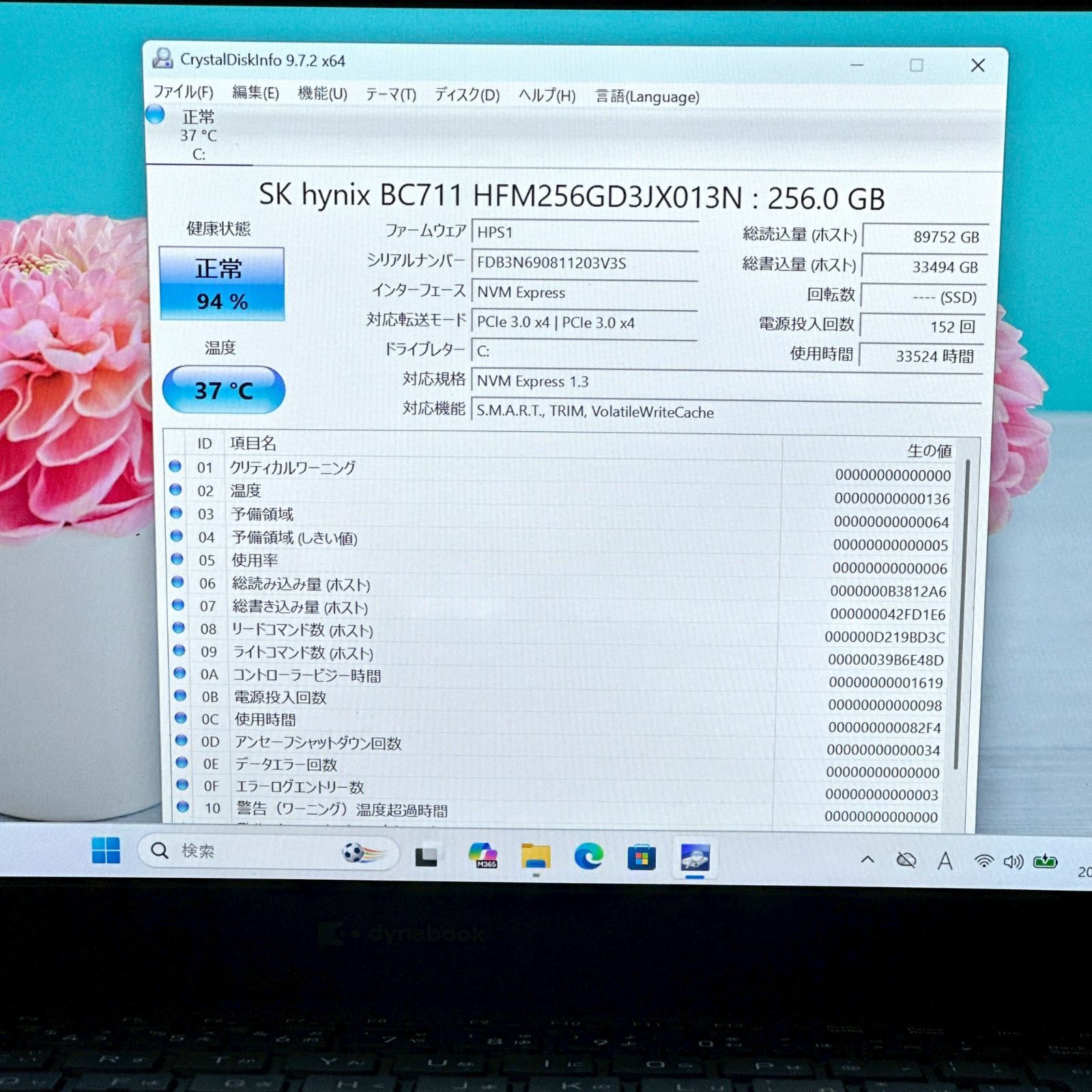Click the firmware field HPS1
The image size is (1092, 1092).
(x=584, y=232)
